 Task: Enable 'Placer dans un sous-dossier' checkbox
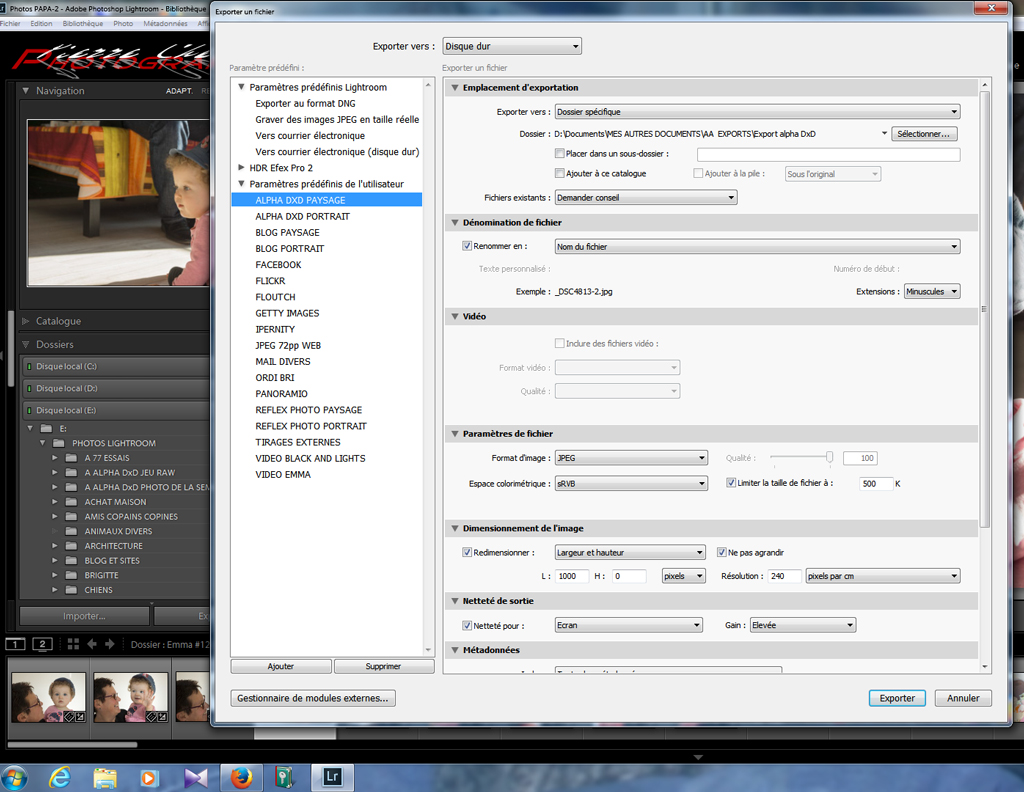[560, 154]
